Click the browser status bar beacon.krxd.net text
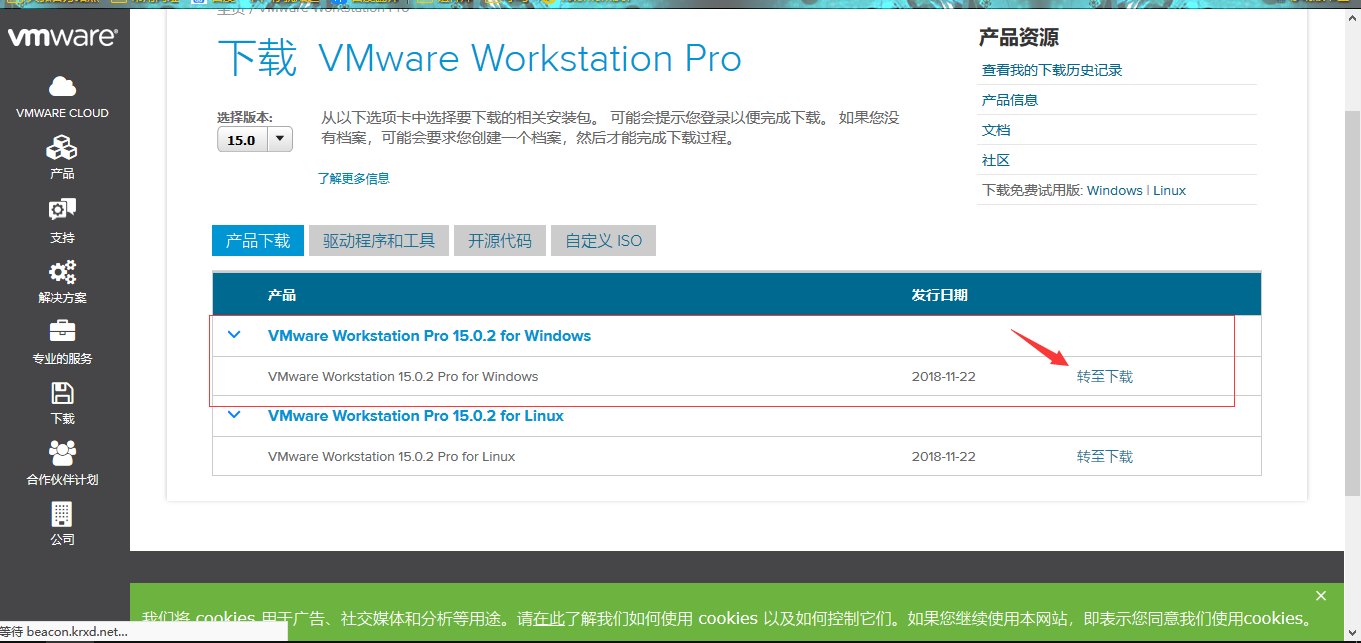The image size is (1361, 643). point(65,632)
